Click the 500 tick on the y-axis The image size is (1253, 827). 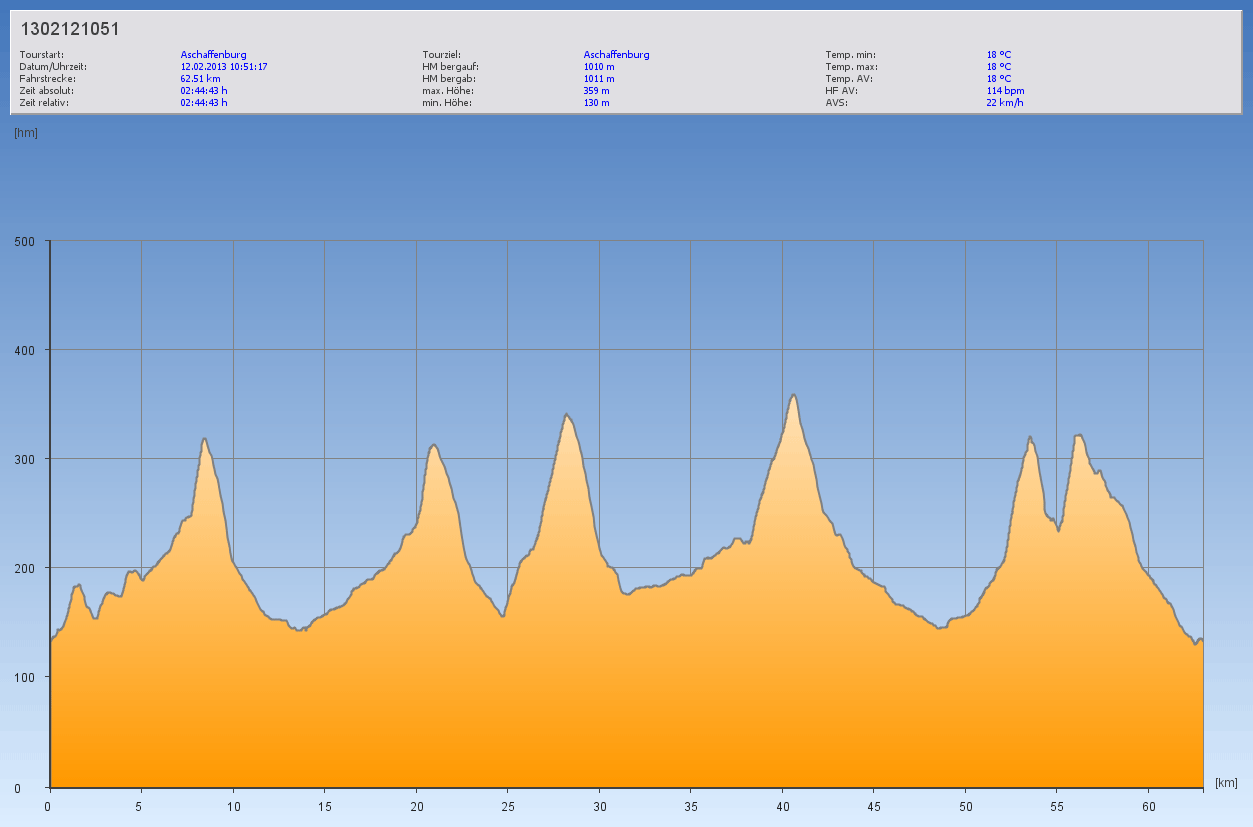pos(24,241)
